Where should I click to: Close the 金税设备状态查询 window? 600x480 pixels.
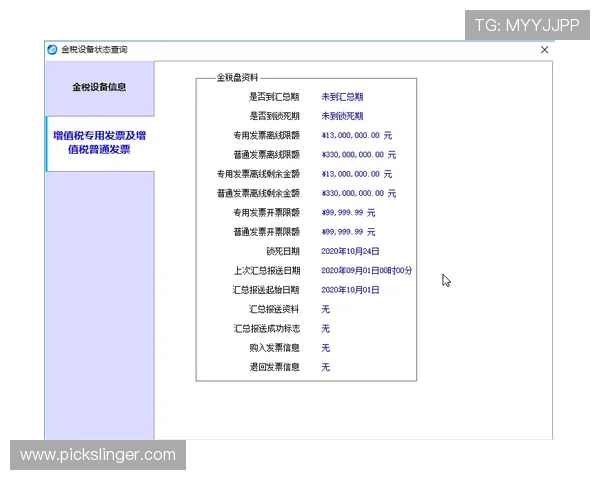544,50
